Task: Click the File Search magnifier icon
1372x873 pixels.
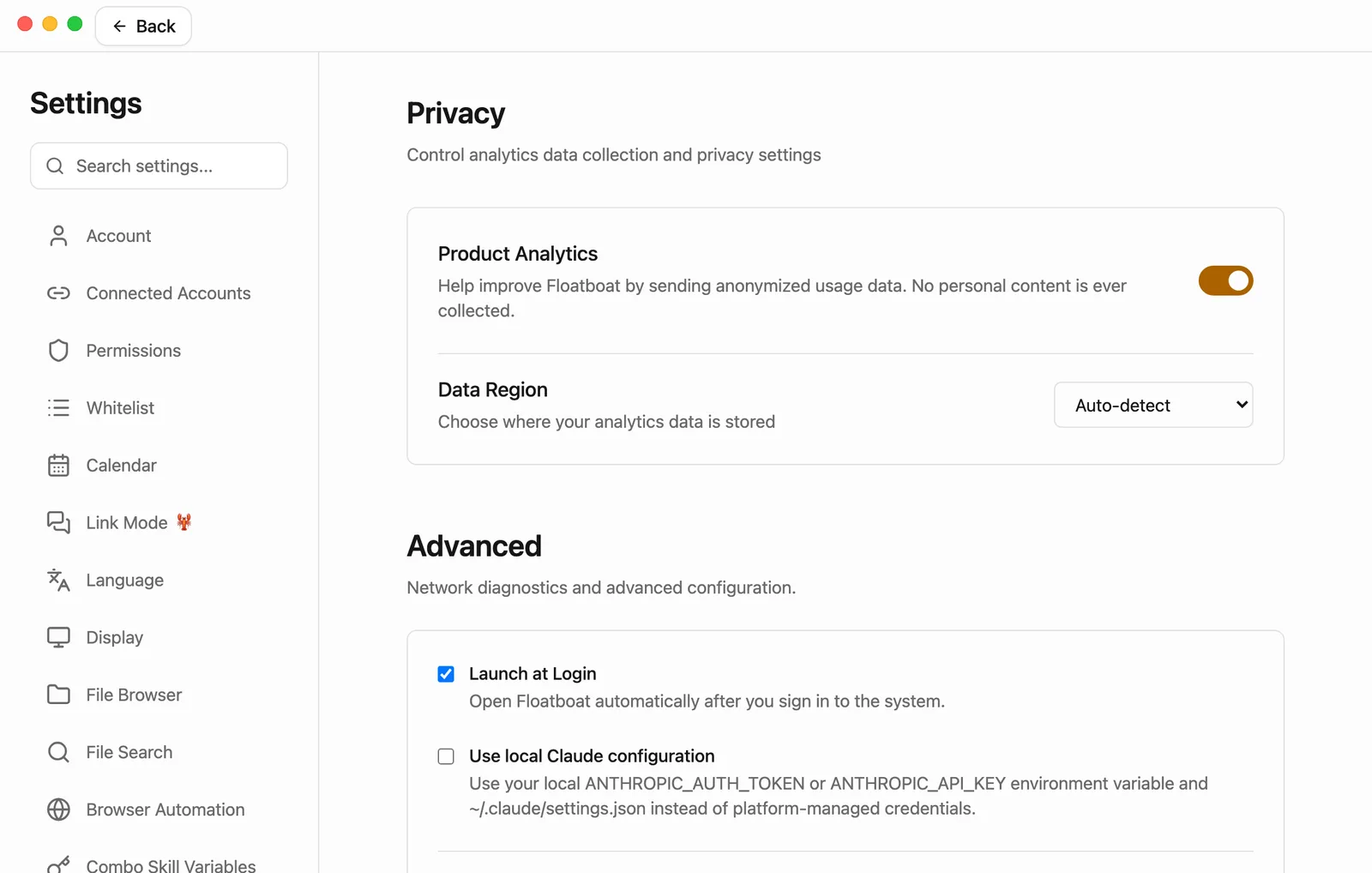Action: click(58, 752)
